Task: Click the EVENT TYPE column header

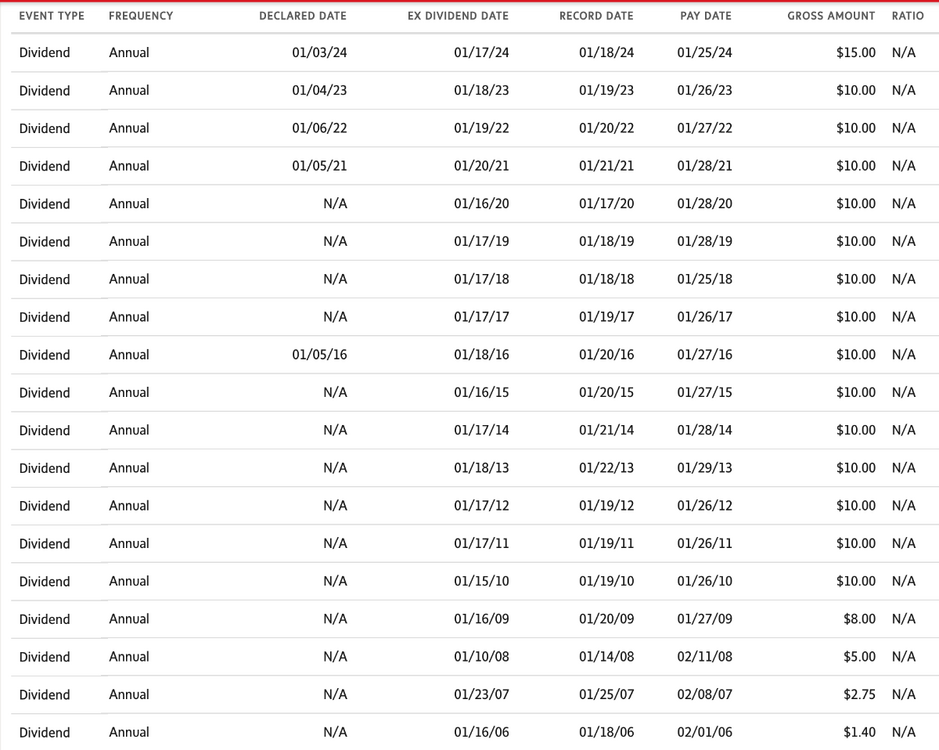Action: point(52,16)
